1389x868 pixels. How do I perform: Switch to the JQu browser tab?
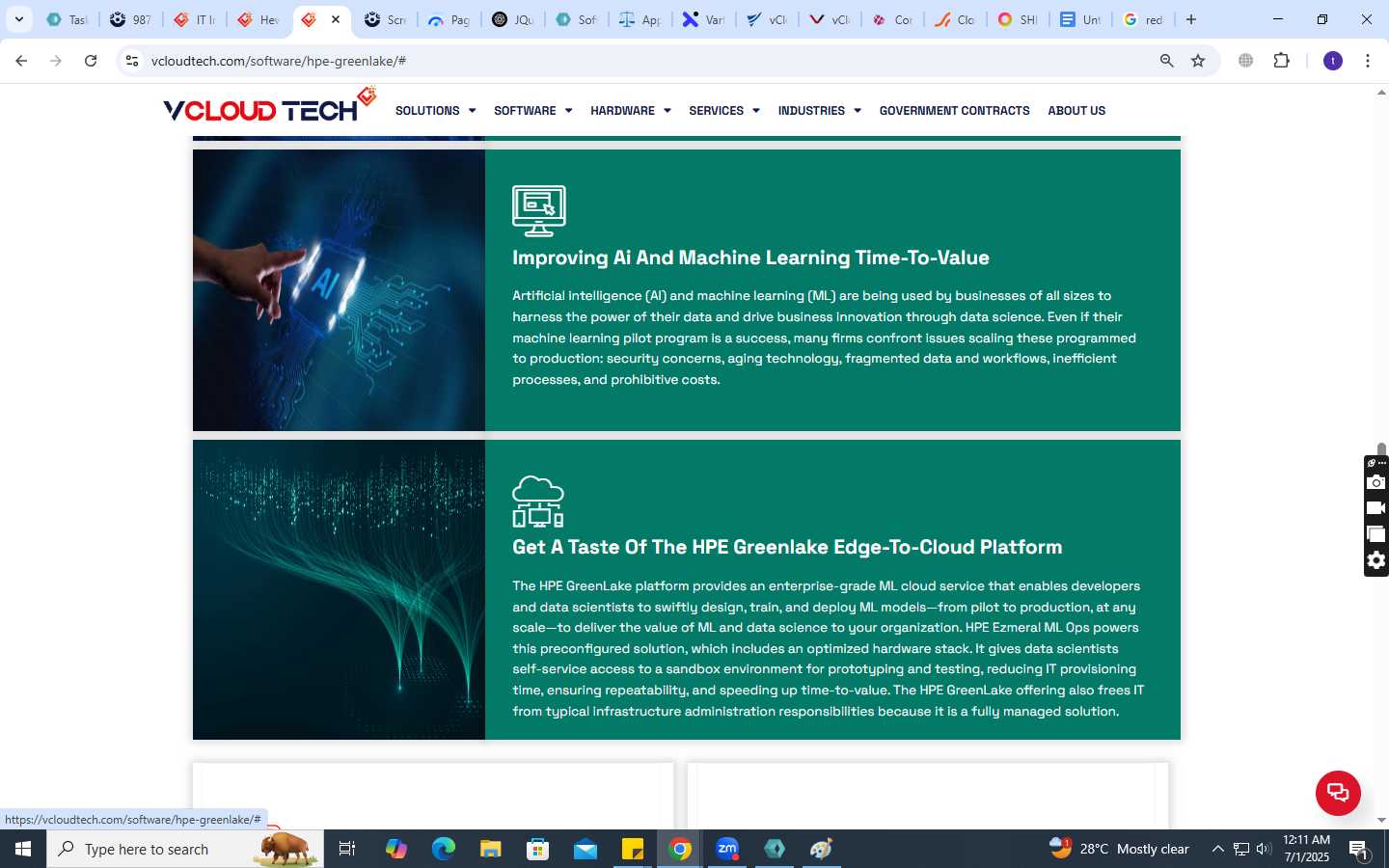click(512, 19)
